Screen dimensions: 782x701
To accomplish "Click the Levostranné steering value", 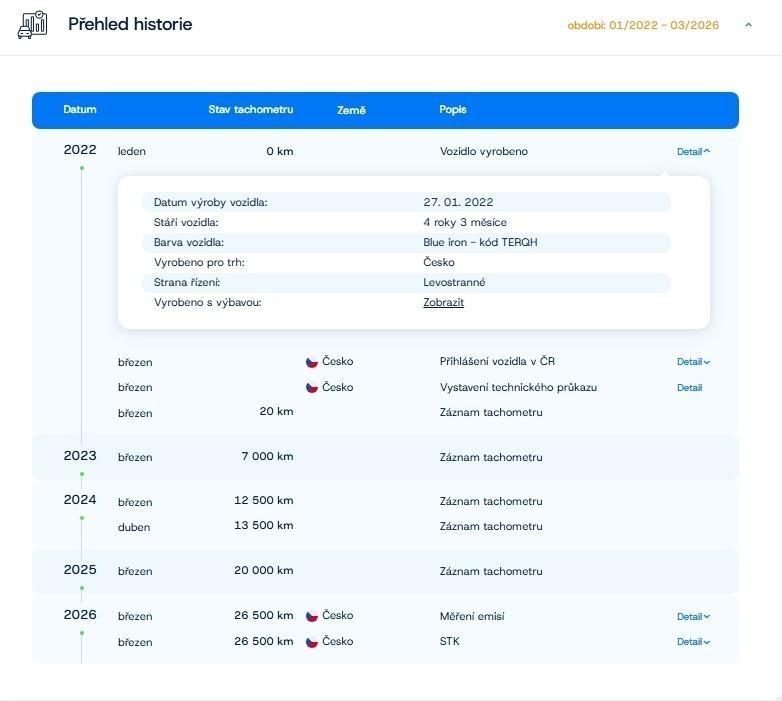I will [x=454, y=282].
